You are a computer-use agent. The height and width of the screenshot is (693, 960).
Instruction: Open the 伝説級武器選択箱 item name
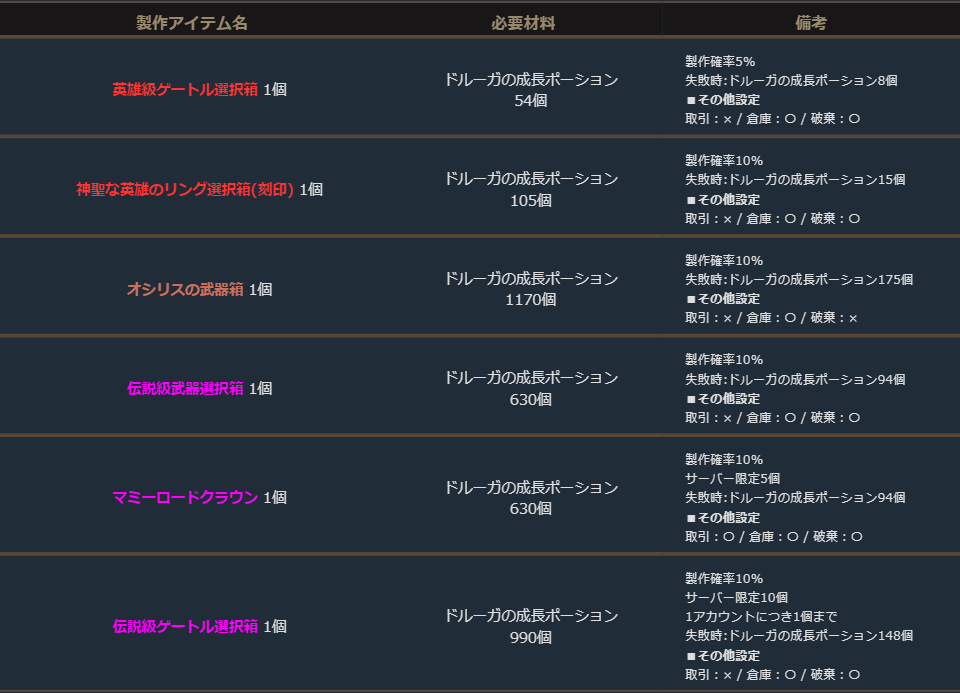click(x=185, y=388)
